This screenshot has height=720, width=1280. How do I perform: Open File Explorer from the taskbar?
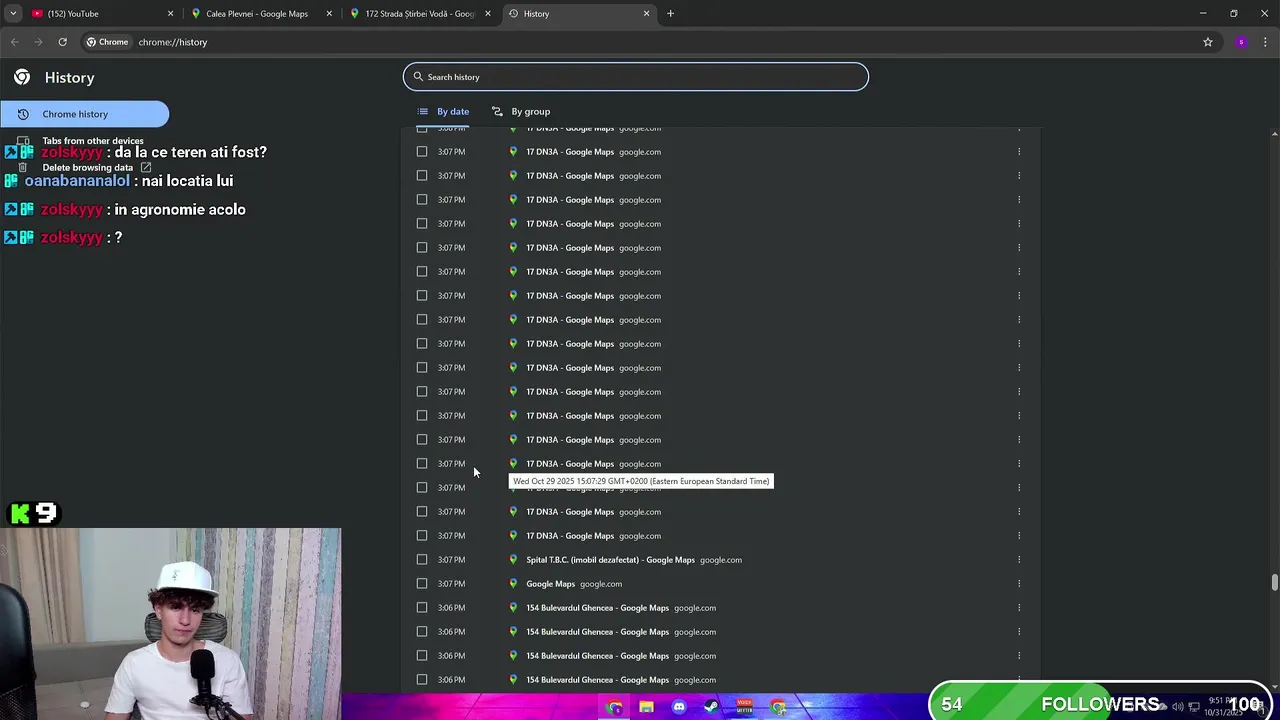click(x=647, y=708)
